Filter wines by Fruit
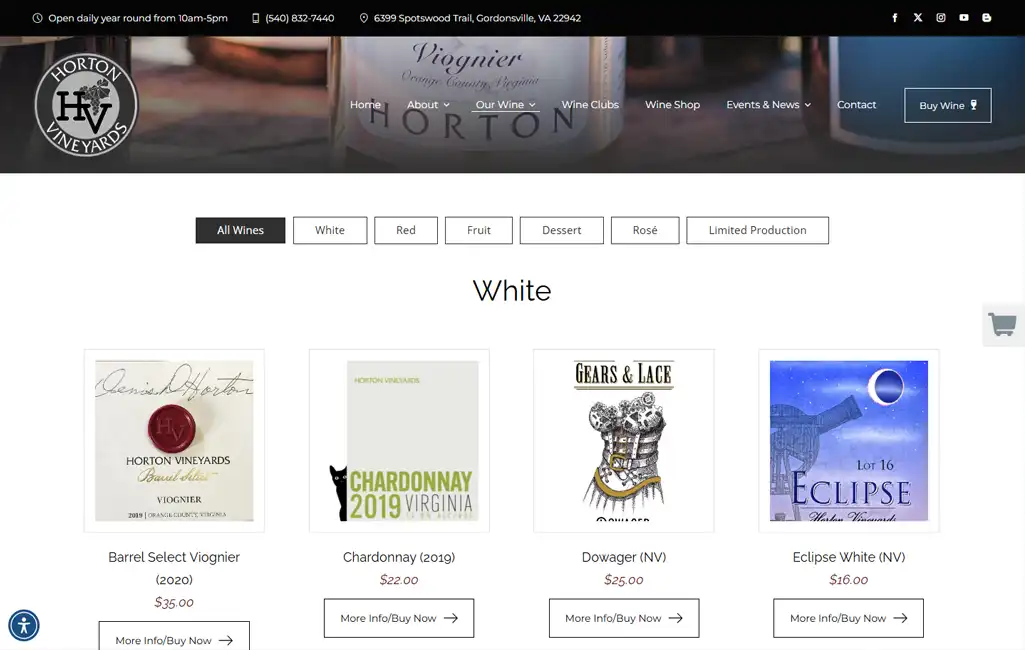The height and width of the screenshot is (650, 1025). tap(479, 230)
